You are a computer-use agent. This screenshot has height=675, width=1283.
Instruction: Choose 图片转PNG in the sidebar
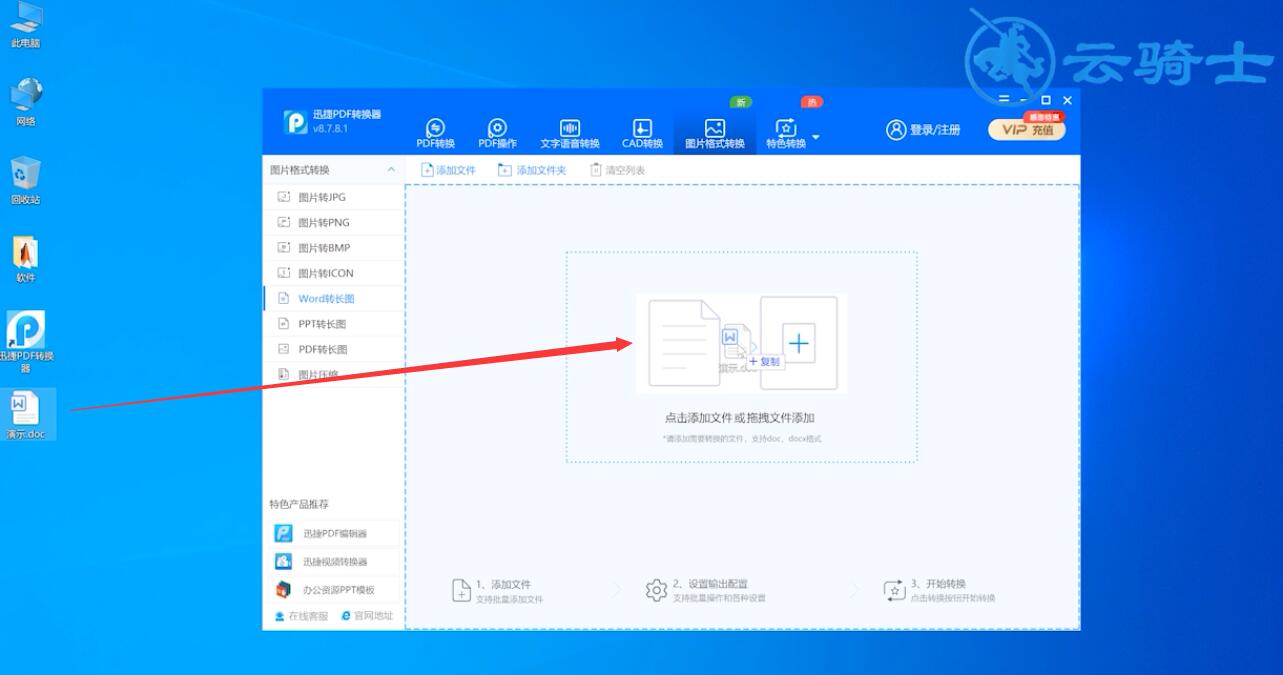click(334, 222)
